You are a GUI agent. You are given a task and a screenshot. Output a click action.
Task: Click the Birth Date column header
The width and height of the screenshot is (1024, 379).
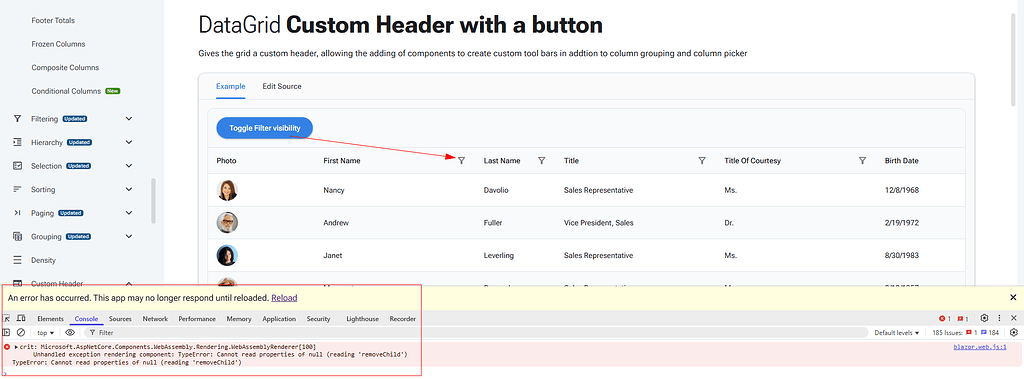[x=902, y=161]
